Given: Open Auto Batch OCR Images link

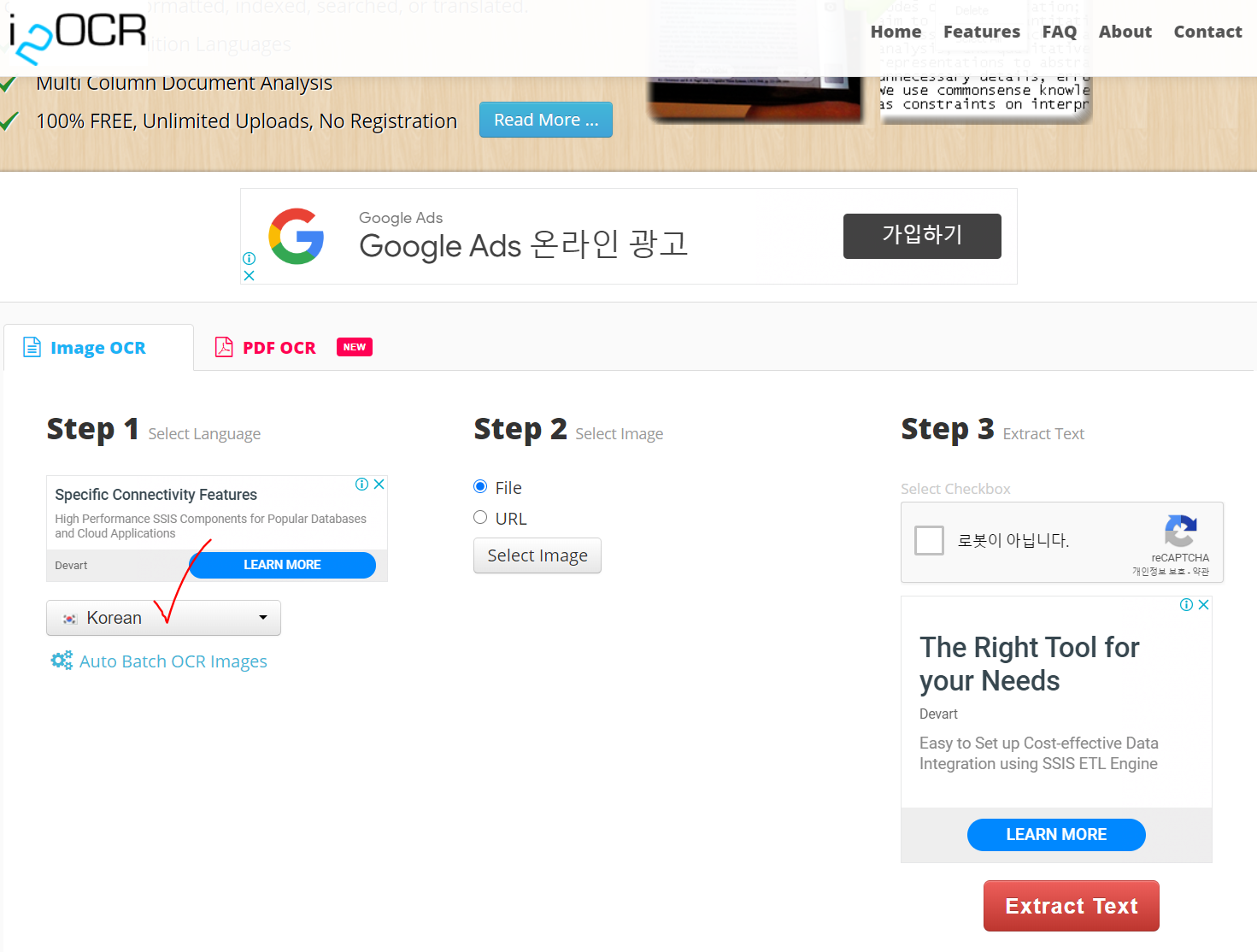Looking at the screenshot, I should (173, 661).
